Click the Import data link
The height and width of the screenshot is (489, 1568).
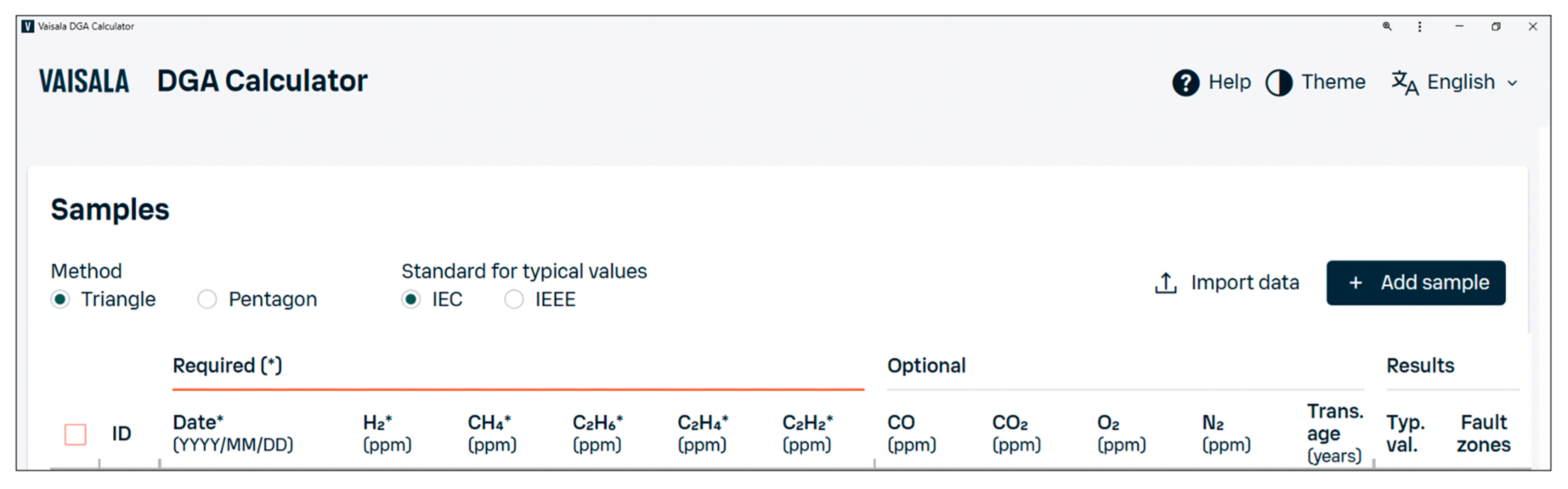coord(1244,283)
